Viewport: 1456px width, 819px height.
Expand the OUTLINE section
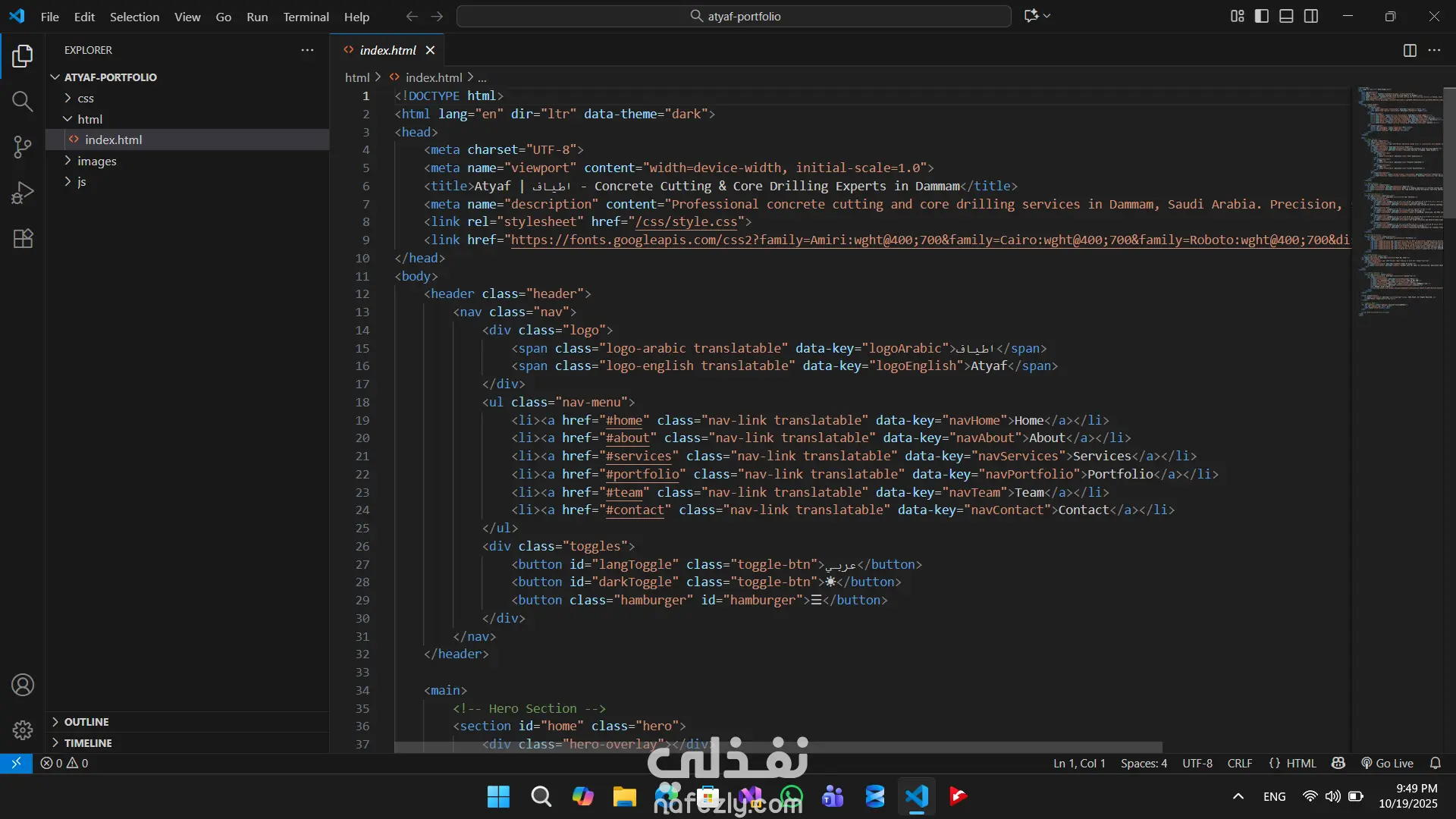pos(86,722)
